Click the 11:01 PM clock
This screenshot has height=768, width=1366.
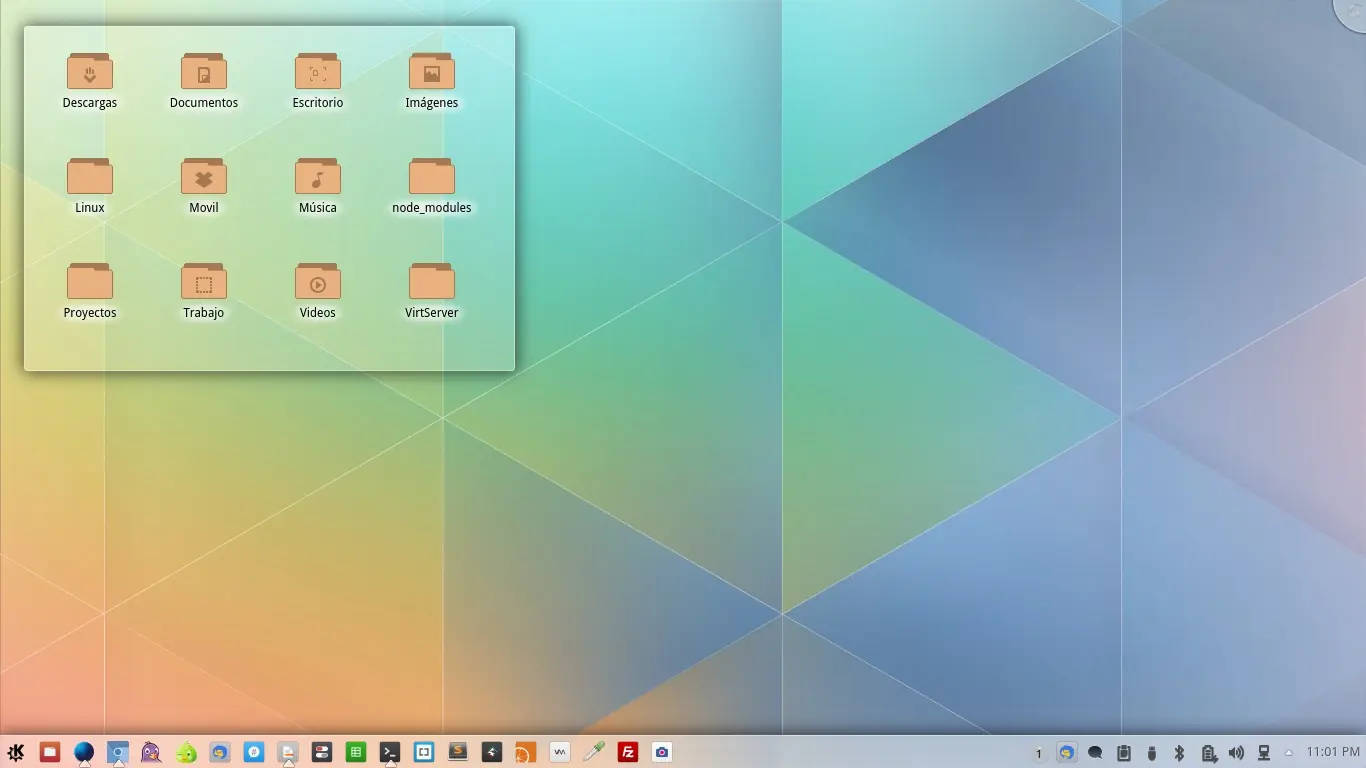[x=1333, y=752]
